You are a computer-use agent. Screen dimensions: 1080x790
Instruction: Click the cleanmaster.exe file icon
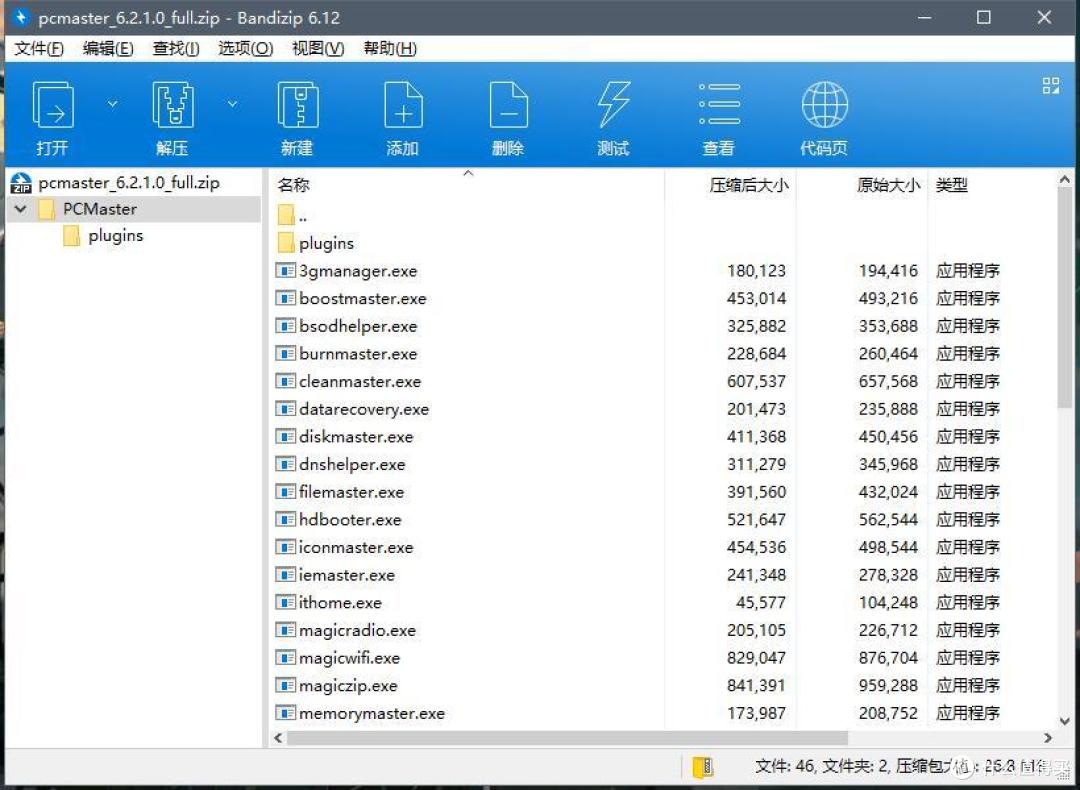click(286, 380)
